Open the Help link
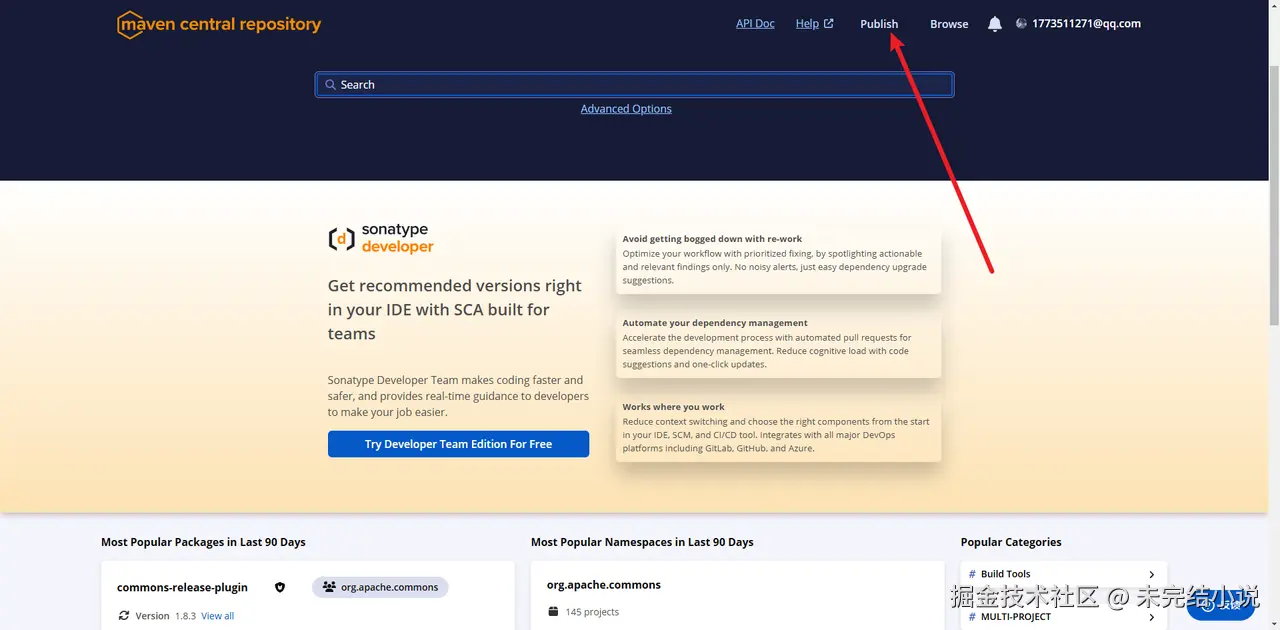This screenshot has width=1280, height=630. [807, 23]
